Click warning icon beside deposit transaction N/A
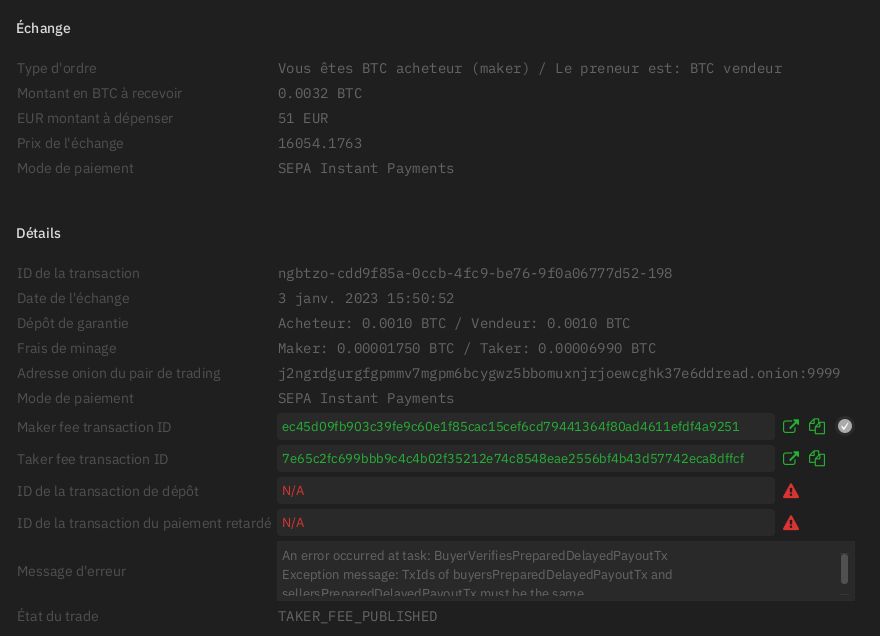880x636 pixels. coord(791,491)
